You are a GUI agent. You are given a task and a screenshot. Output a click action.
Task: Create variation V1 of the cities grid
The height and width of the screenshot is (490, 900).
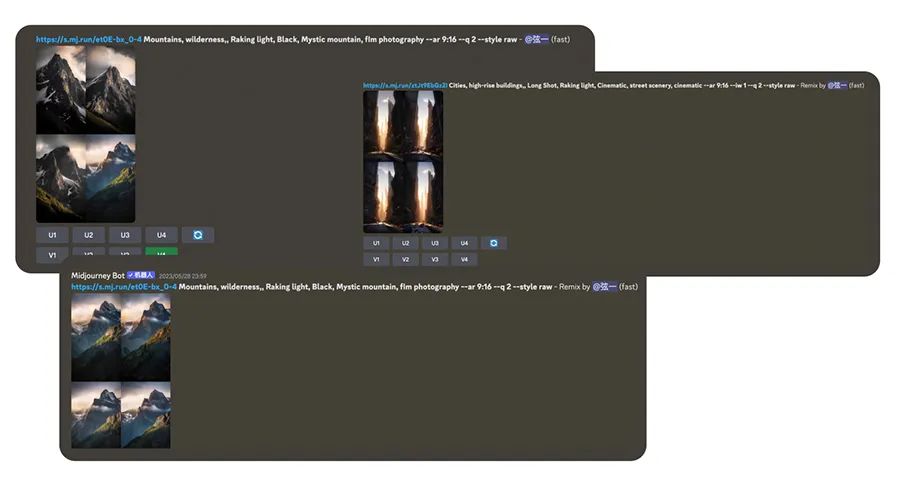click(376, 259)
